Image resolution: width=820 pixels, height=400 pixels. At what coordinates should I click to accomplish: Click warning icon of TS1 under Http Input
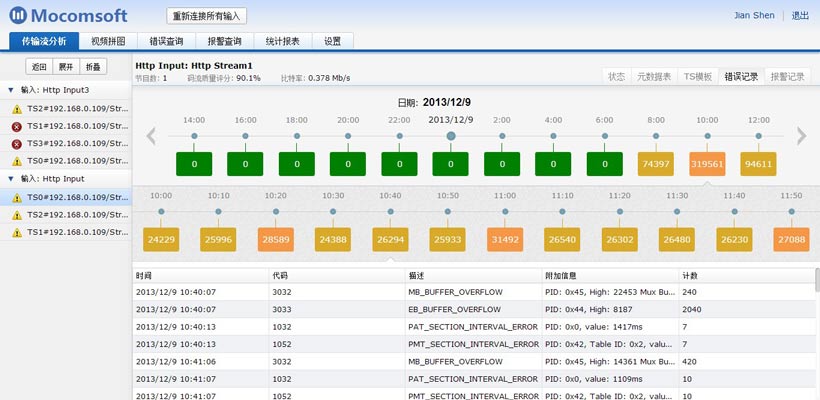17,232
